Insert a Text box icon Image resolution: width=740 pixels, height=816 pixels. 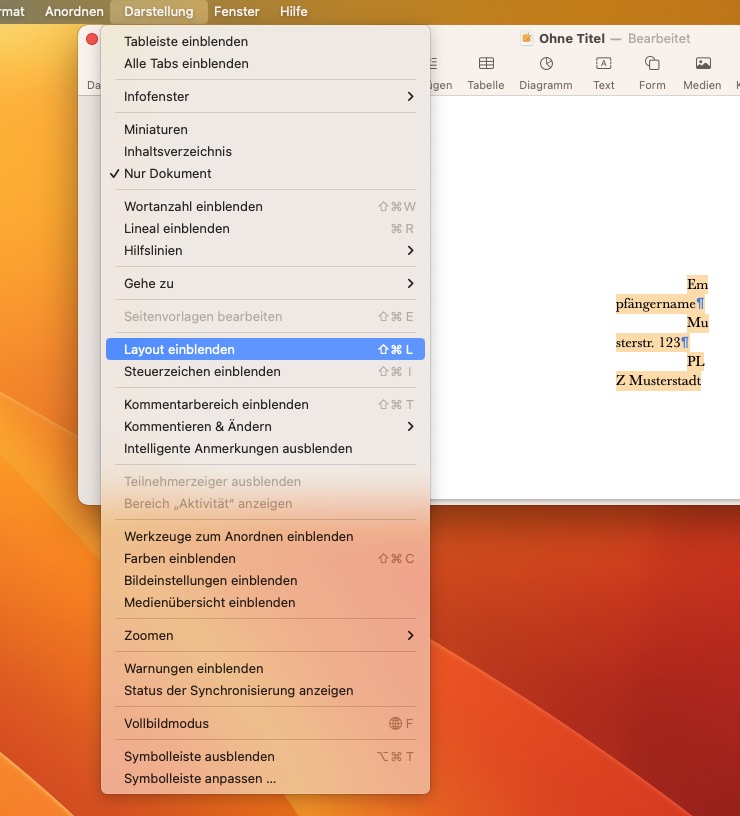604,65
